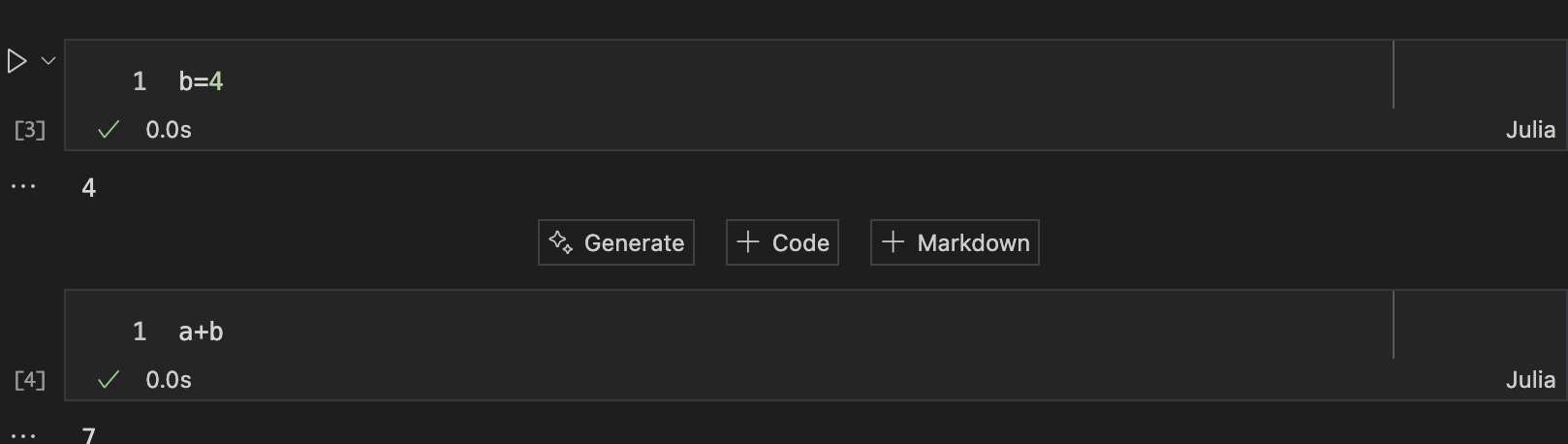The height and width of the screenshot is (444, 1568).
Task: Click the 0.0s execution time of cell [3]
Action: [169, 130]
